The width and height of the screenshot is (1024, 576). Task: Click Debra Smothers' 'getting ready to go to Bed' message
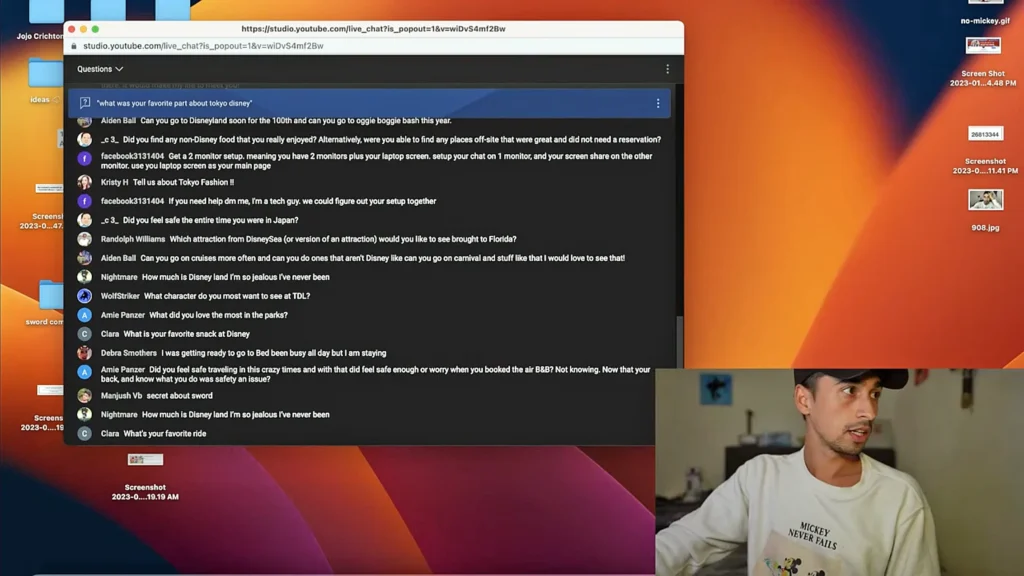click(x=274, y=353)
